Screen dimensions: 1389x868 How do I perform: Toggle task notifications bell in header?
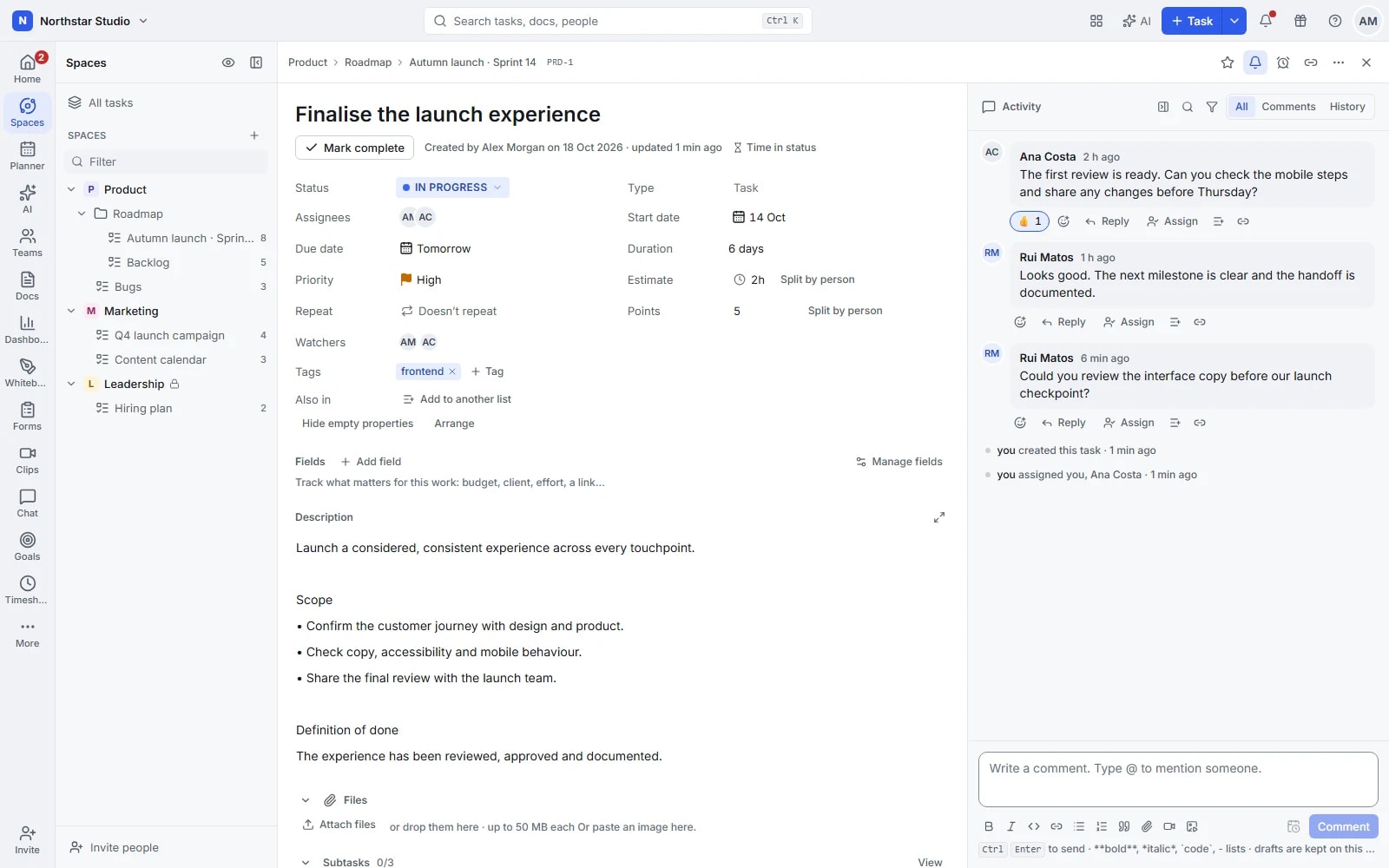(1255, 62)
